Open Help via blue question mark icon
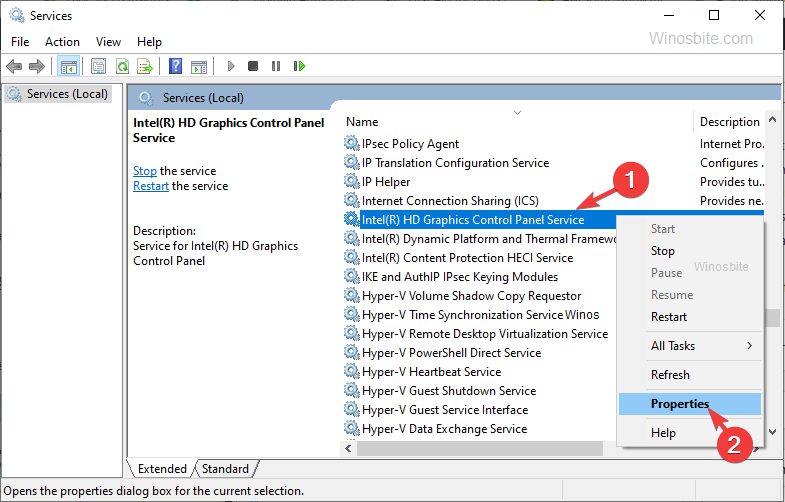 [175, 66]
